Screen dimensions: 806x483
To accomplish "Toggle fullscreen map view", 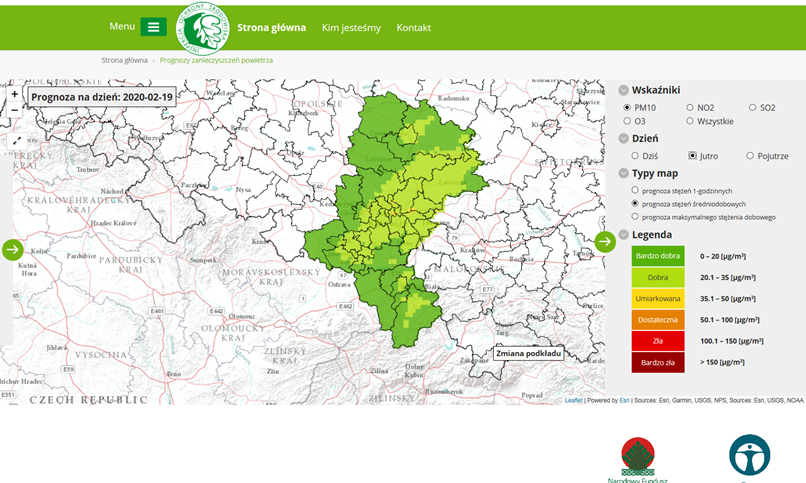I will pyautogui.click(x=16, y=140).
